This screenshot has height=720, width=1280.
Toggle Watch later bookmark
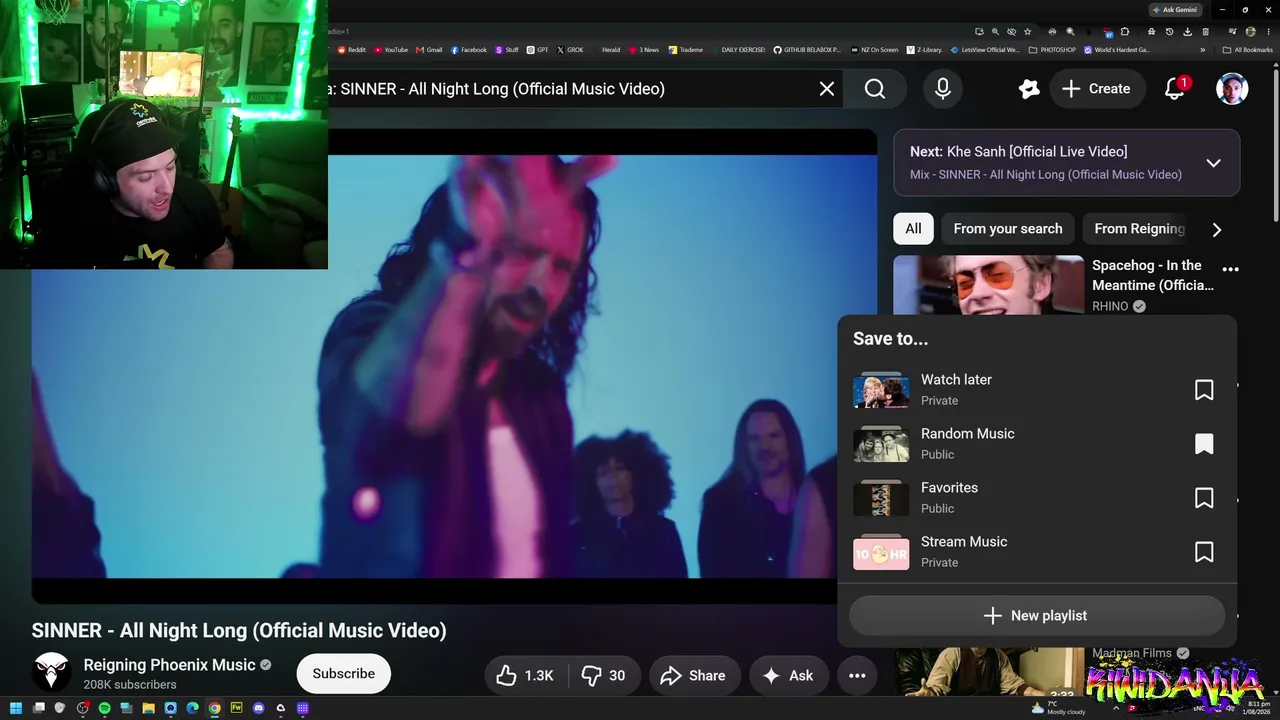[1204, 390]
